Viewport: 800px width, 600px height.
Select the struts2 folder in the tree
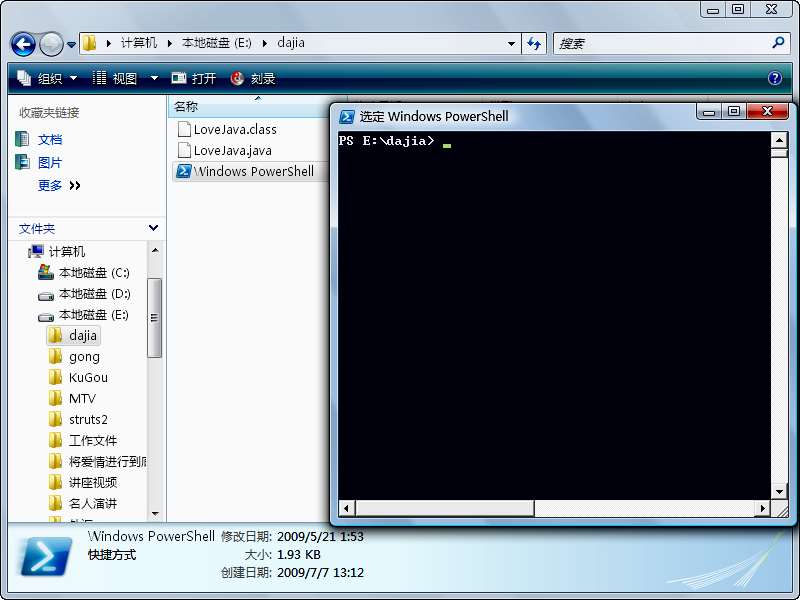click(x=78, y=419)
